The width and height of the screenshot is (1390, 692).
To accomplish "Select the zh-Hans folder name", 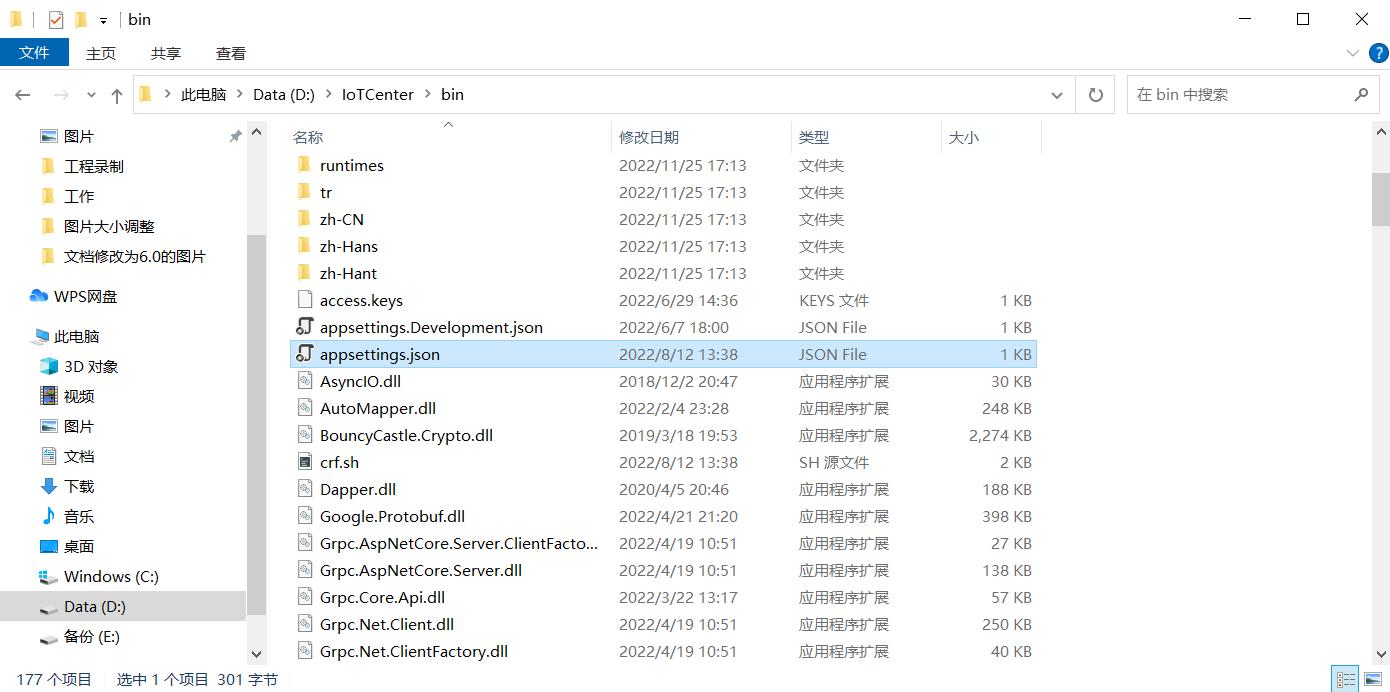I will [x=349, y=246].
